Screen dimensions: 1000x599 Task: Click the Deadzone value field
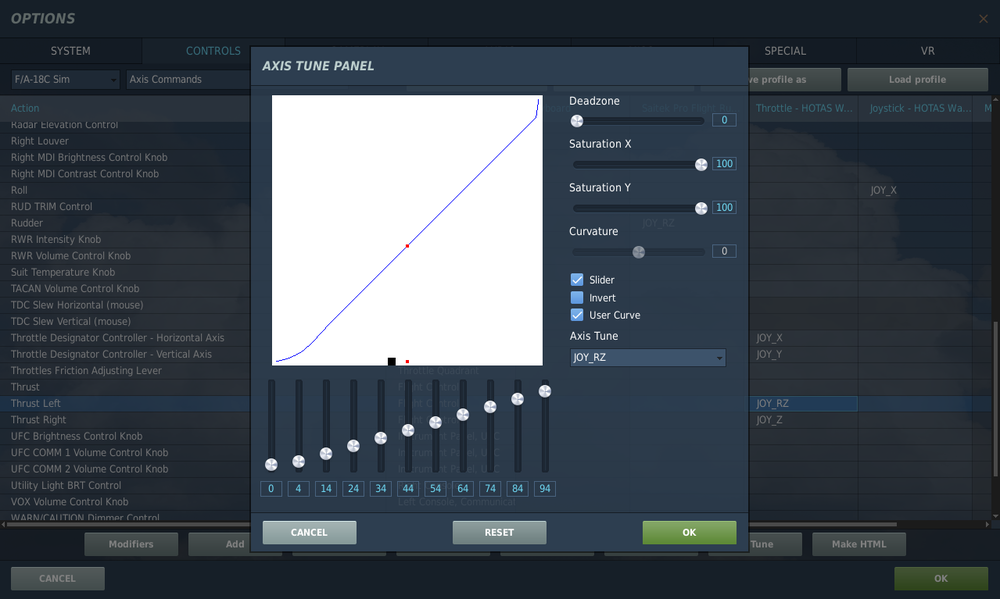pyautogui.click(x=724, y=120)
